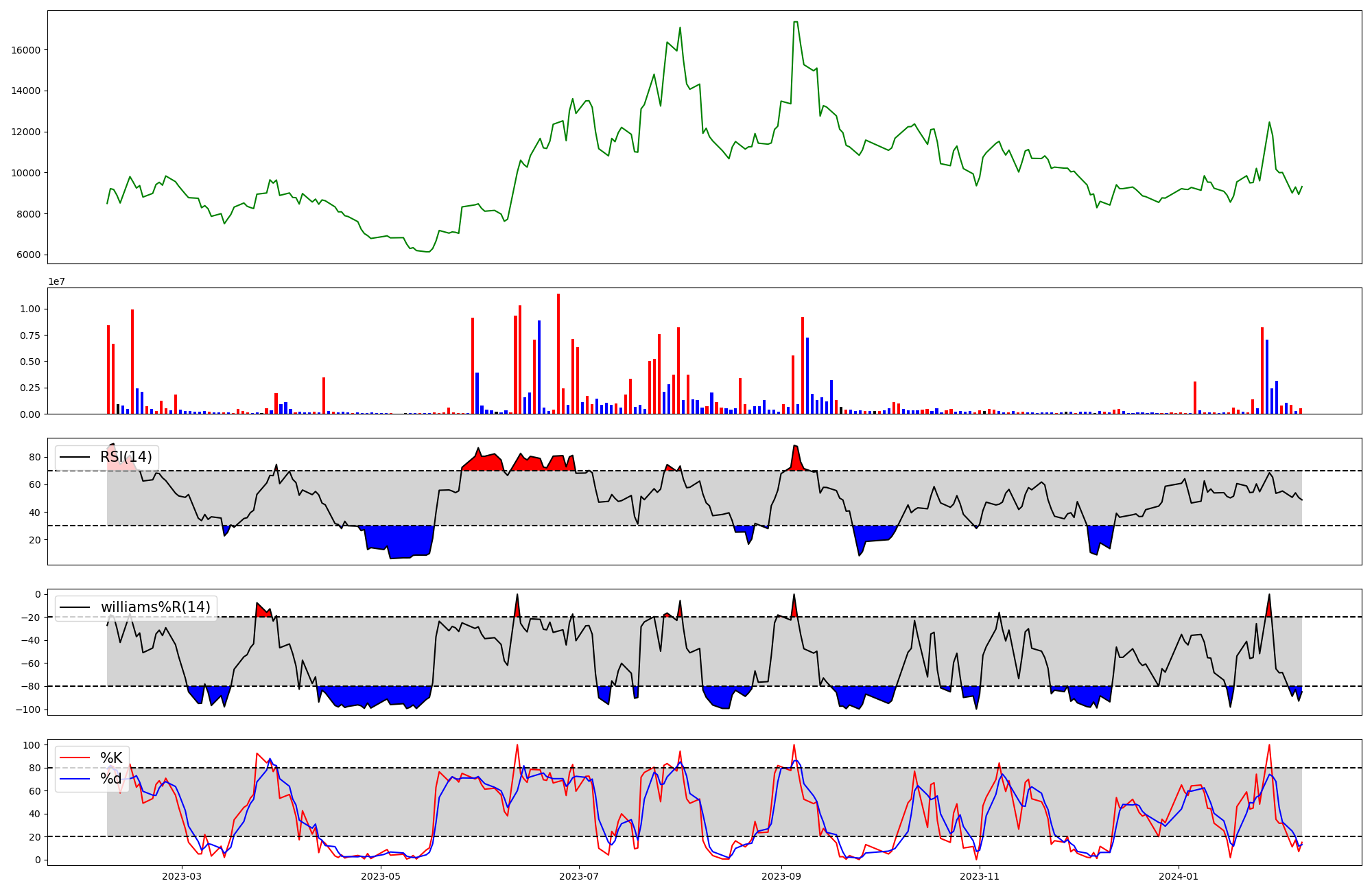Click the 2023-03 x-axis date label
The image size is (1372, 892).
point(182,876)
